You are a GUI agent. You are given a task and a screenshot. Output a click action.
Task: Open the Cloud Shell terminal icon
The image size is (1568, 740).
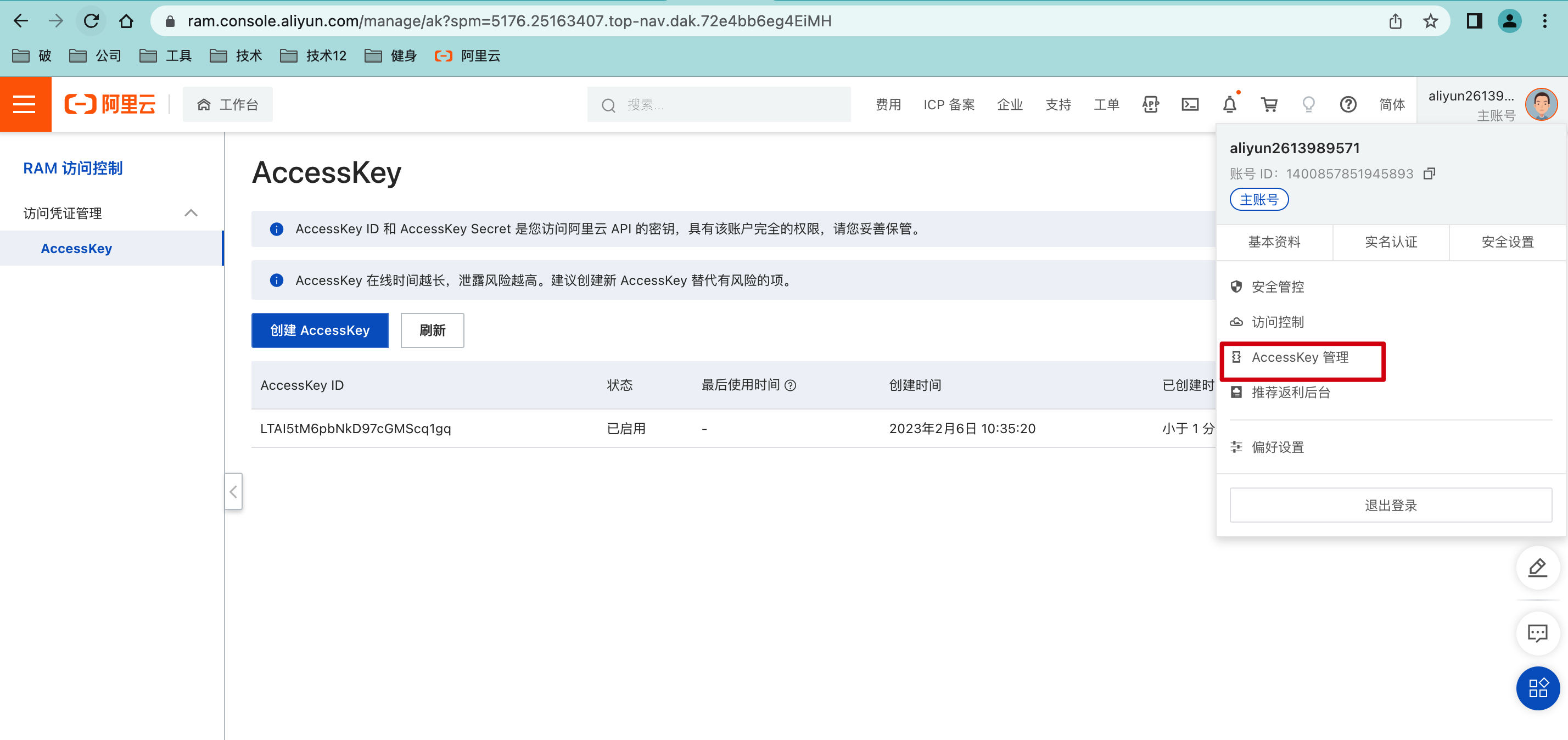point(1189,105)
